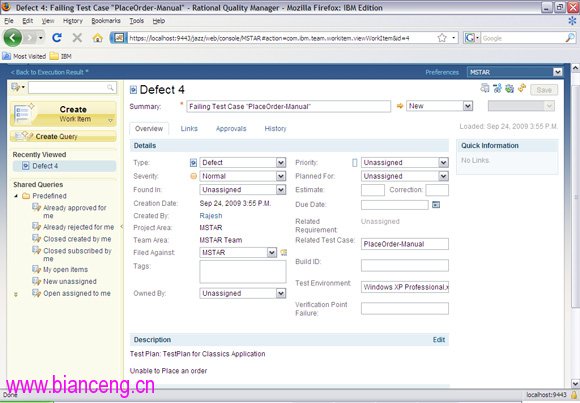Click the gray find duplicates icon beside Save

click(485, 88)
